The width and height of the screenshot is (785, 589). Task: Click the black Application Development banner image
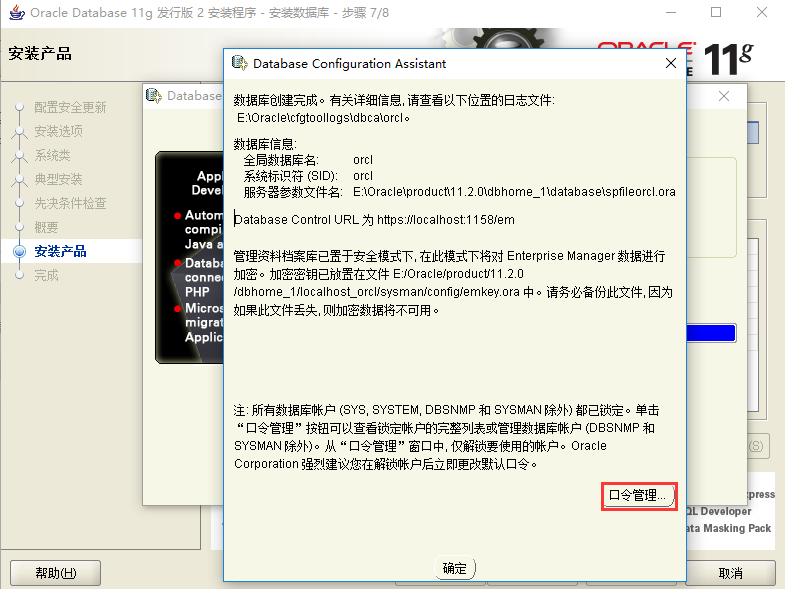190,257
